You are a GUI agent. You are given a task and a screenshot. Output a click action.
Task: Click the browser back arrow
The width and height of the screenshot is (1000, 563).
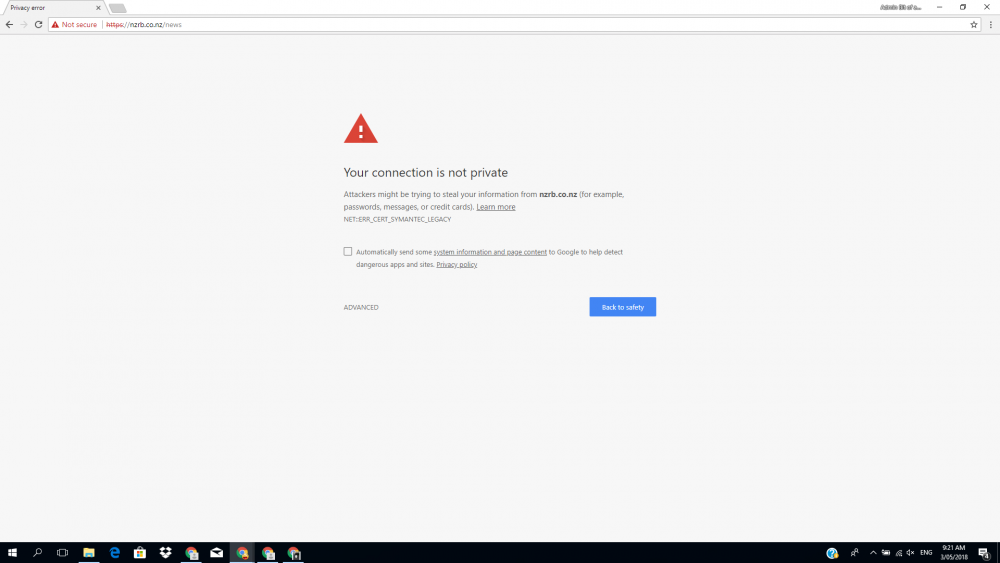coord(9,24)
